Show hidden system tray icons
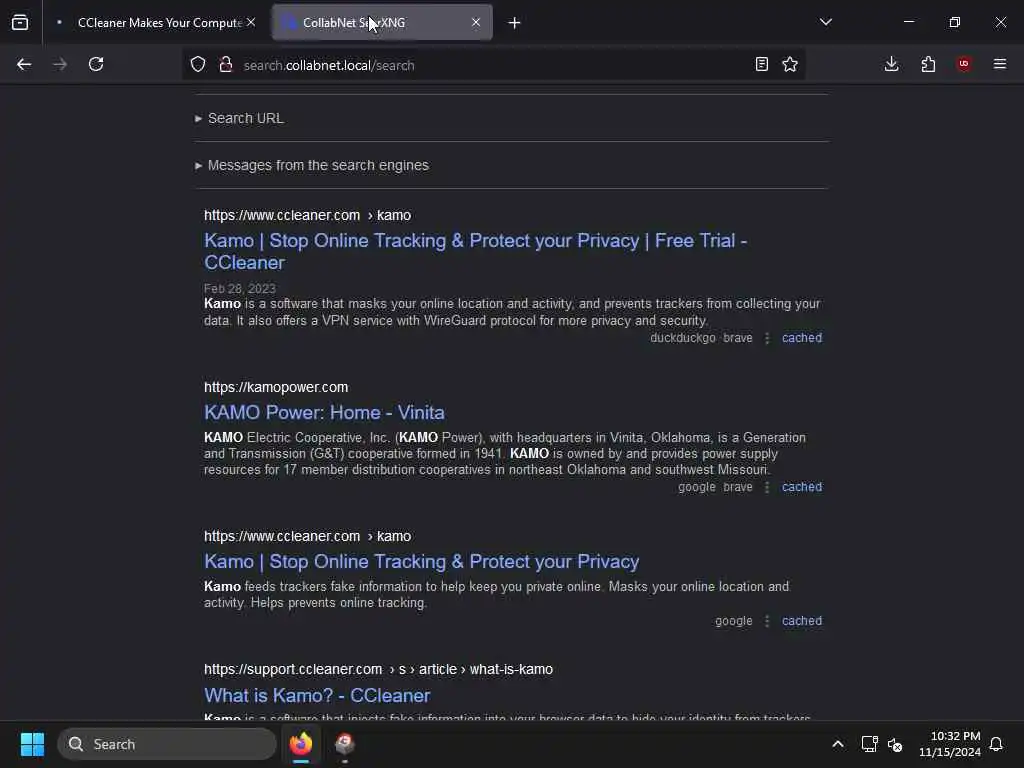1024x768 pixels. click(837, 744)
